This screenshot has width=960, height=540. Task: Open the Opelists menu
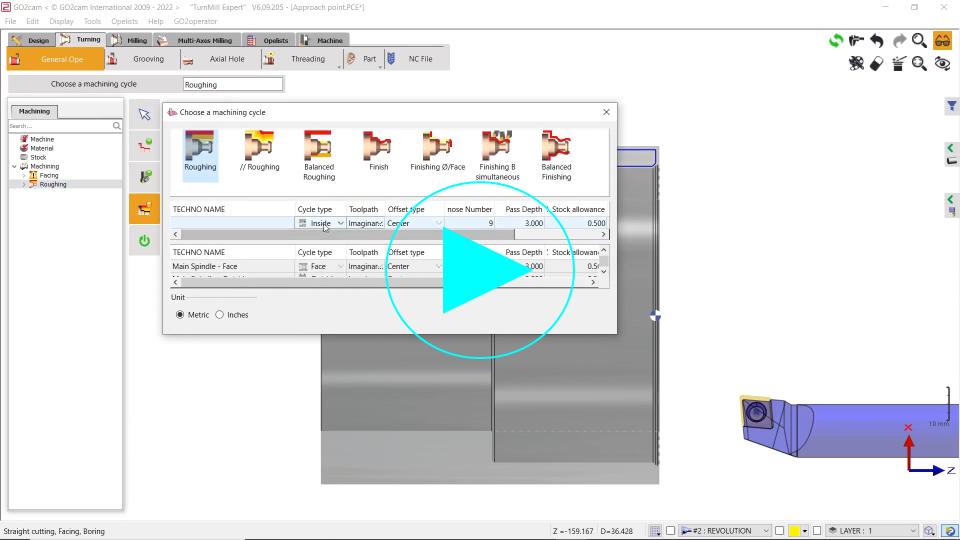(125, 21)
